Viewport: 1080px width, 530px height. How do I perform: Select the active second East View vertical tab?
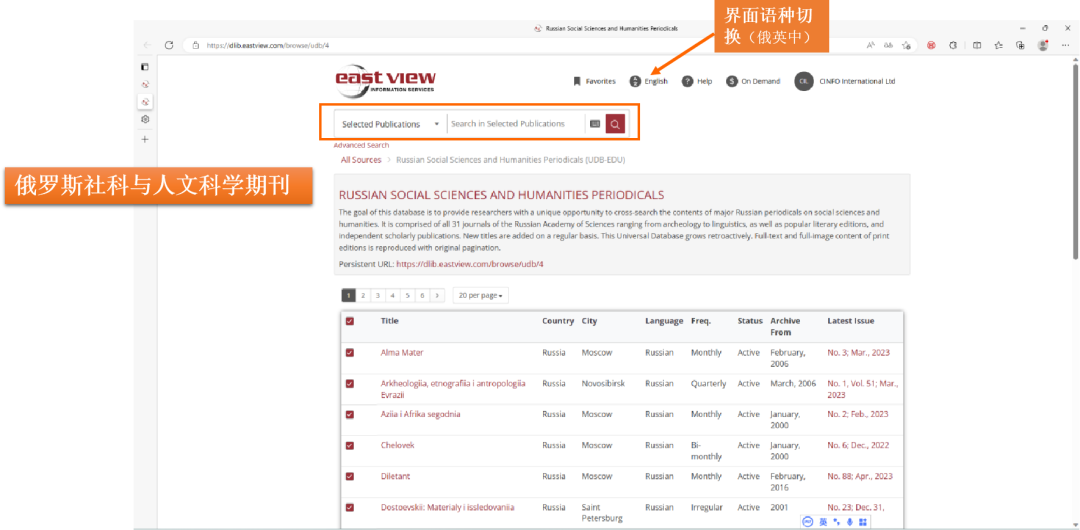[145, 101]
